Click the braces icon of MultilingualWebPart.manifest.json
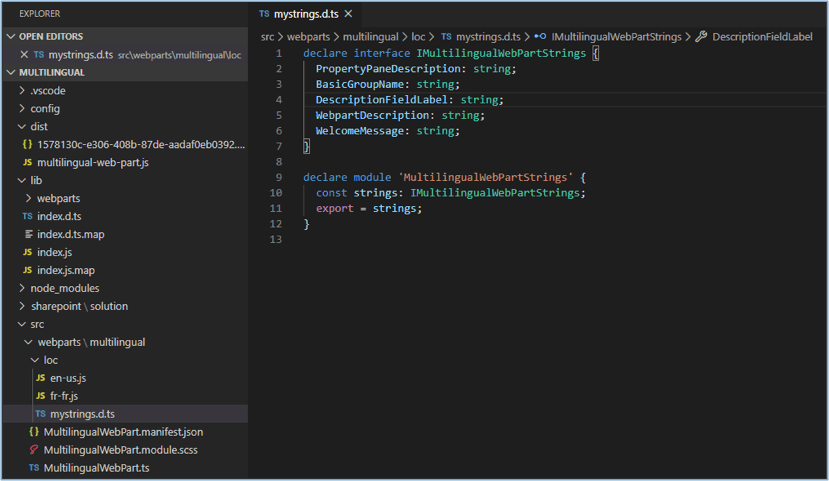Viewport: 829px width, 481px height. pyautogui.click(x=34, y=432)
